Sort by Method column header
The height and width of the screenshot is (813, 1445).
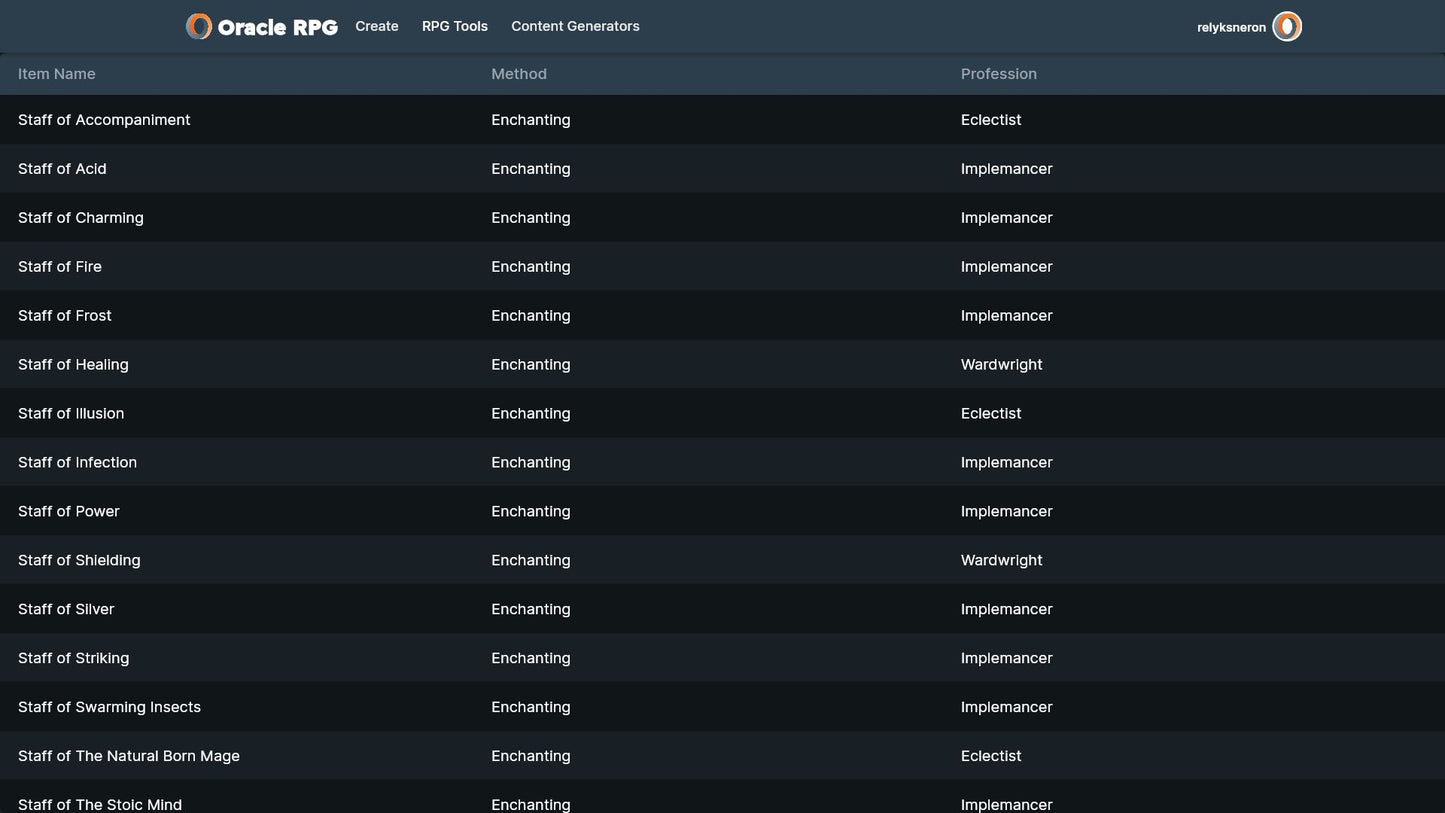coord(519,74)
